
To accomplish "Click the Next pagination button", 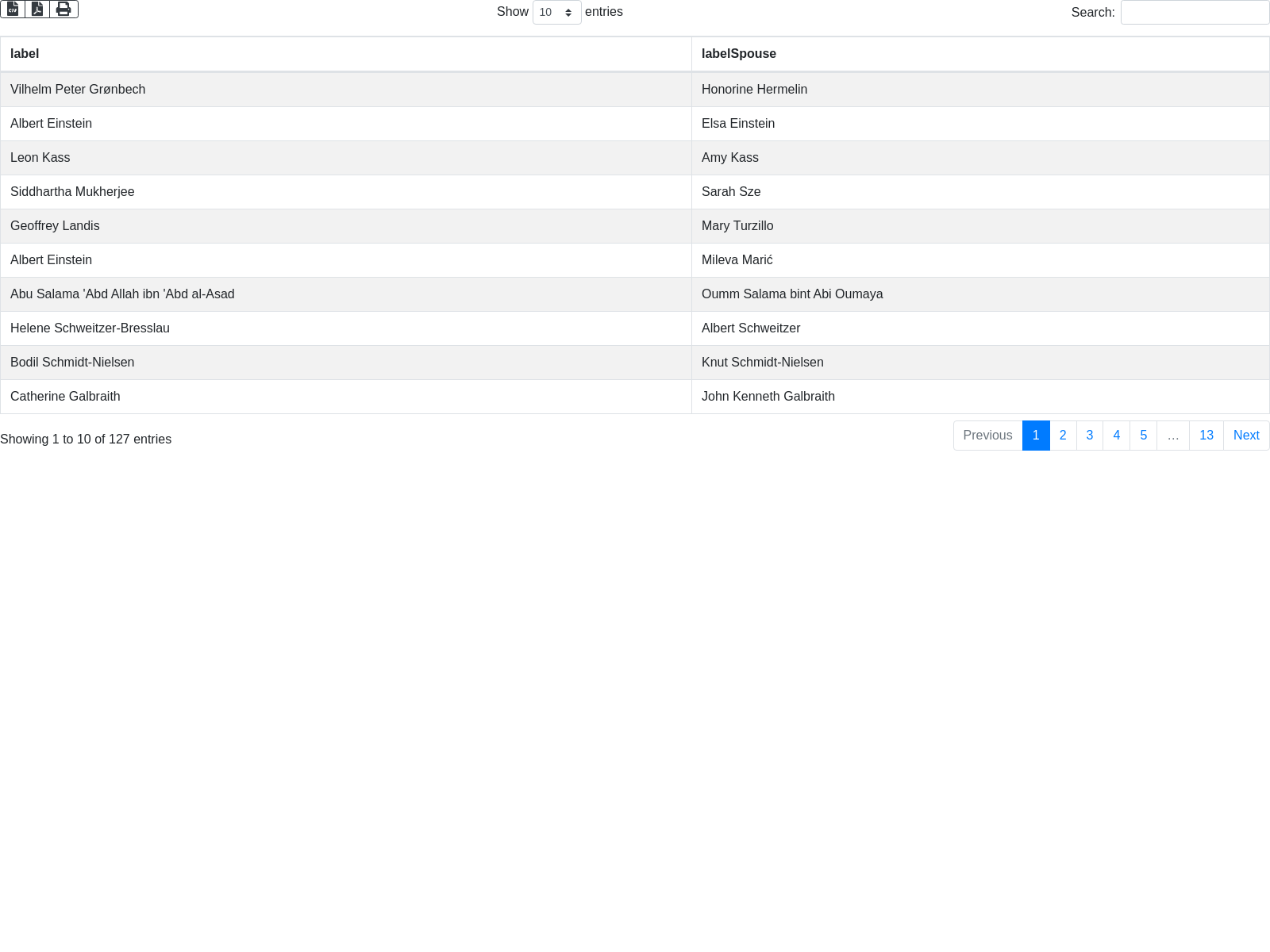I will click(x=1246, y=436).
